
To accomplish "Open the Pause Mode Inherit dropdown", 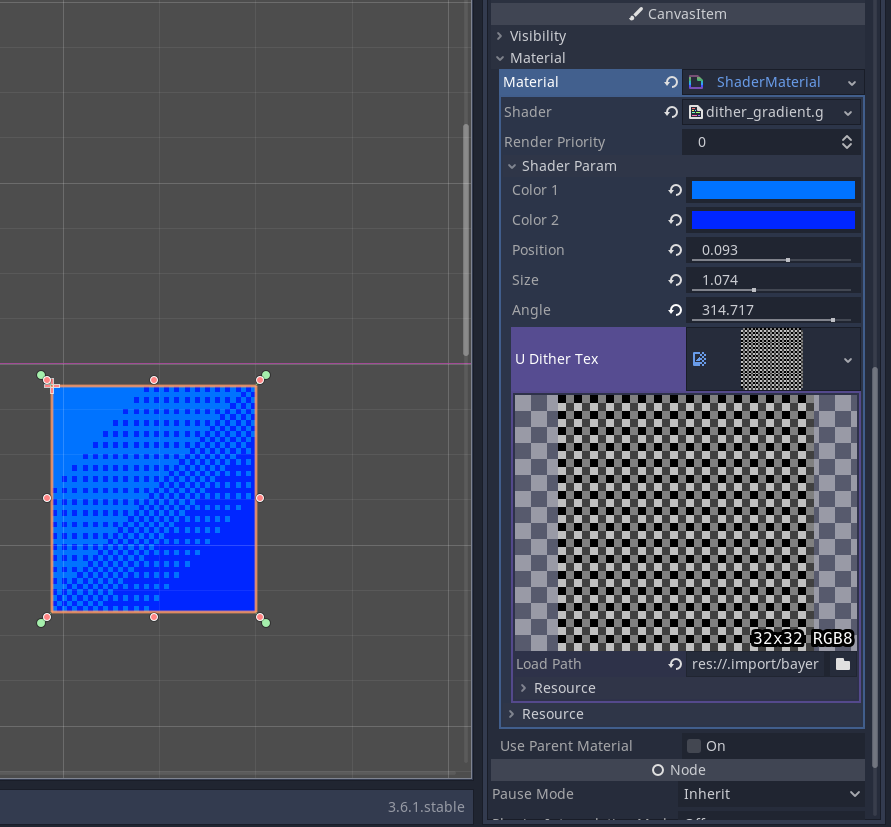I will [853, 794].
